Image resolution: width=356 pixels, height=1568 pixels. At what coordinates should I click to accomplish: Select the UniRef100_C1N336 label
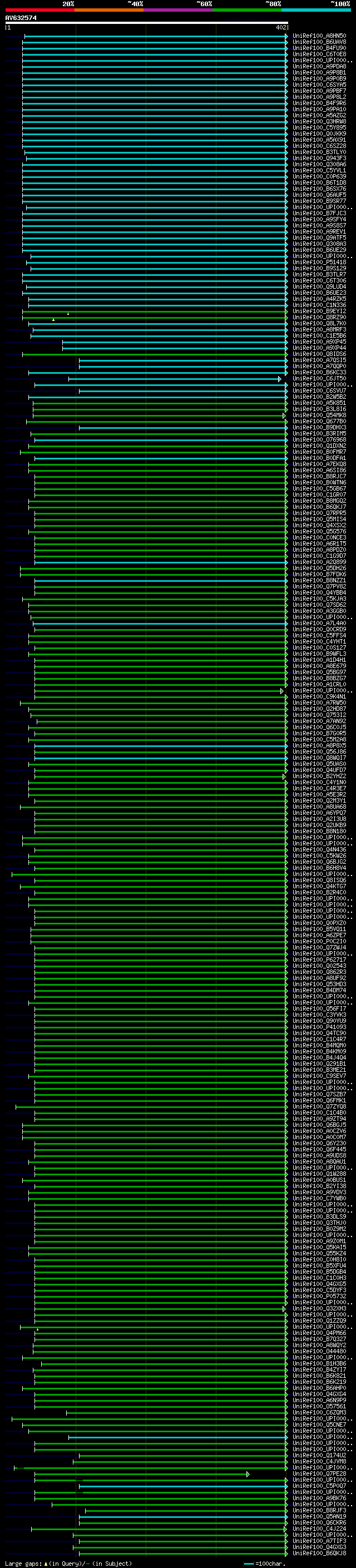(x=319, y=305)
